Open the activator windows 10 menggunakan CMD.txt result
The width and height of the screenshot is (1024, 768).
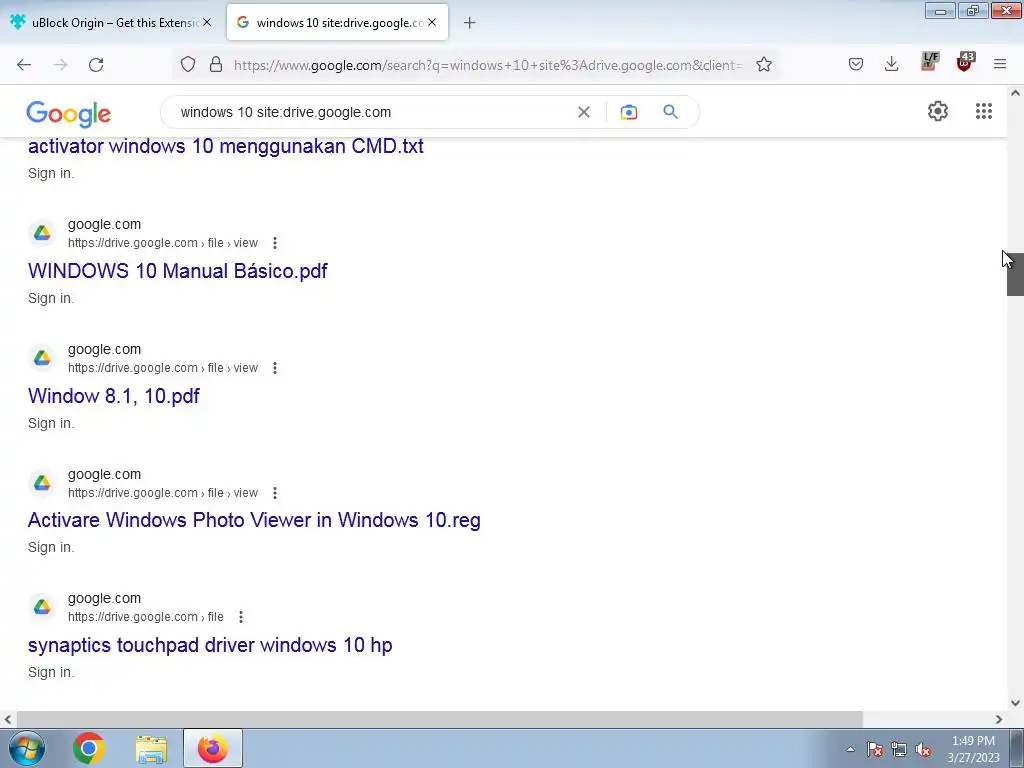coord(225,146)
